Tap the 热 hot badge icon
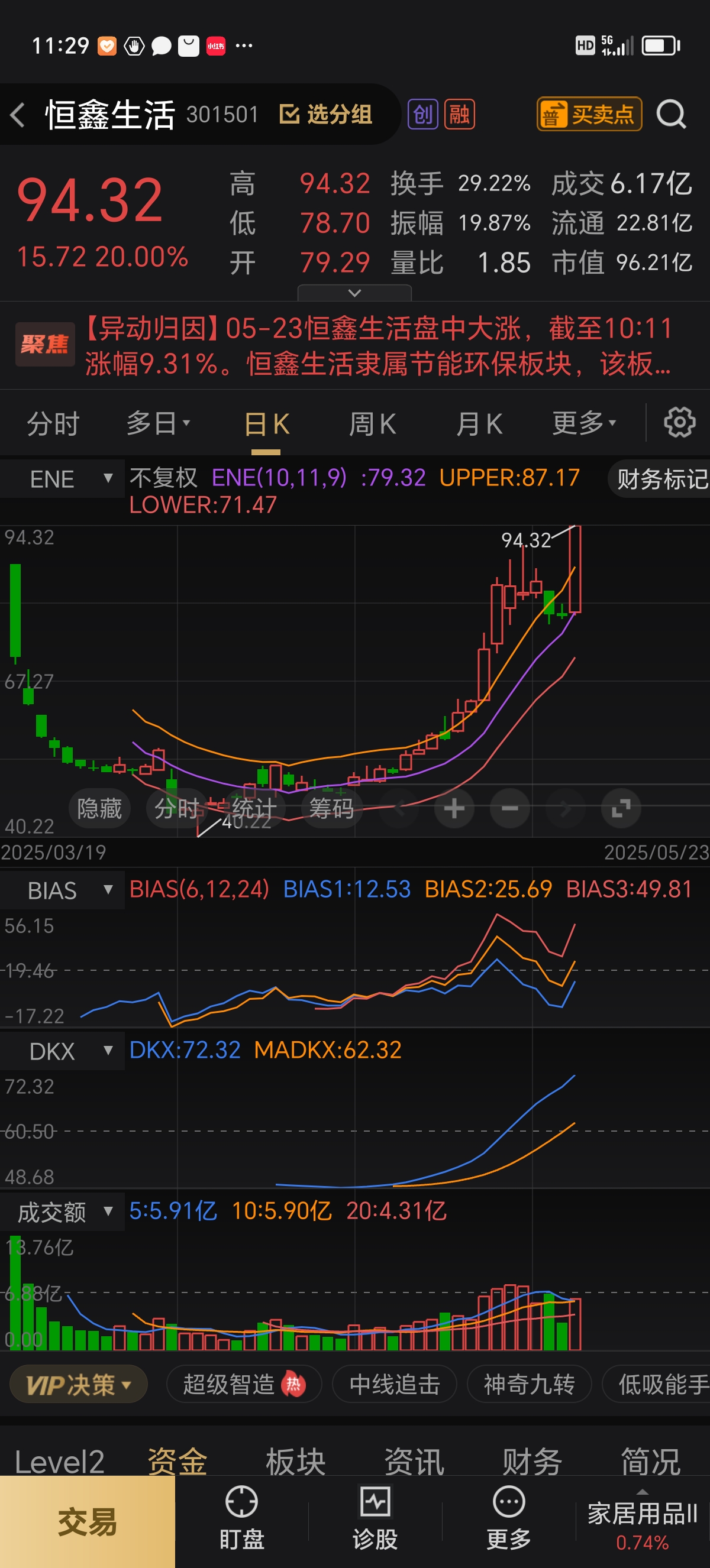The height and width of the screenshot is (1568, 710). click(293, 1385)
